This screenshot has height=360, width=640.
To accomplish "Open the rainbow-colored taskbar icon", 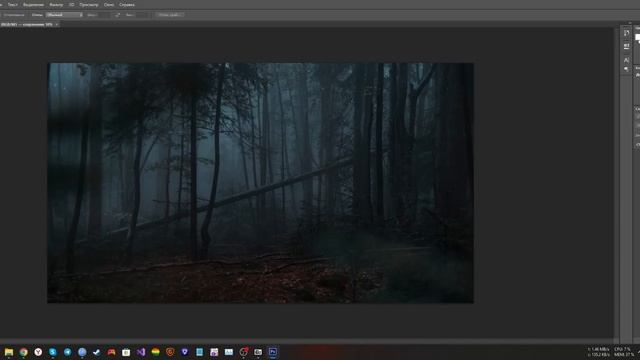I will (156, 352).
